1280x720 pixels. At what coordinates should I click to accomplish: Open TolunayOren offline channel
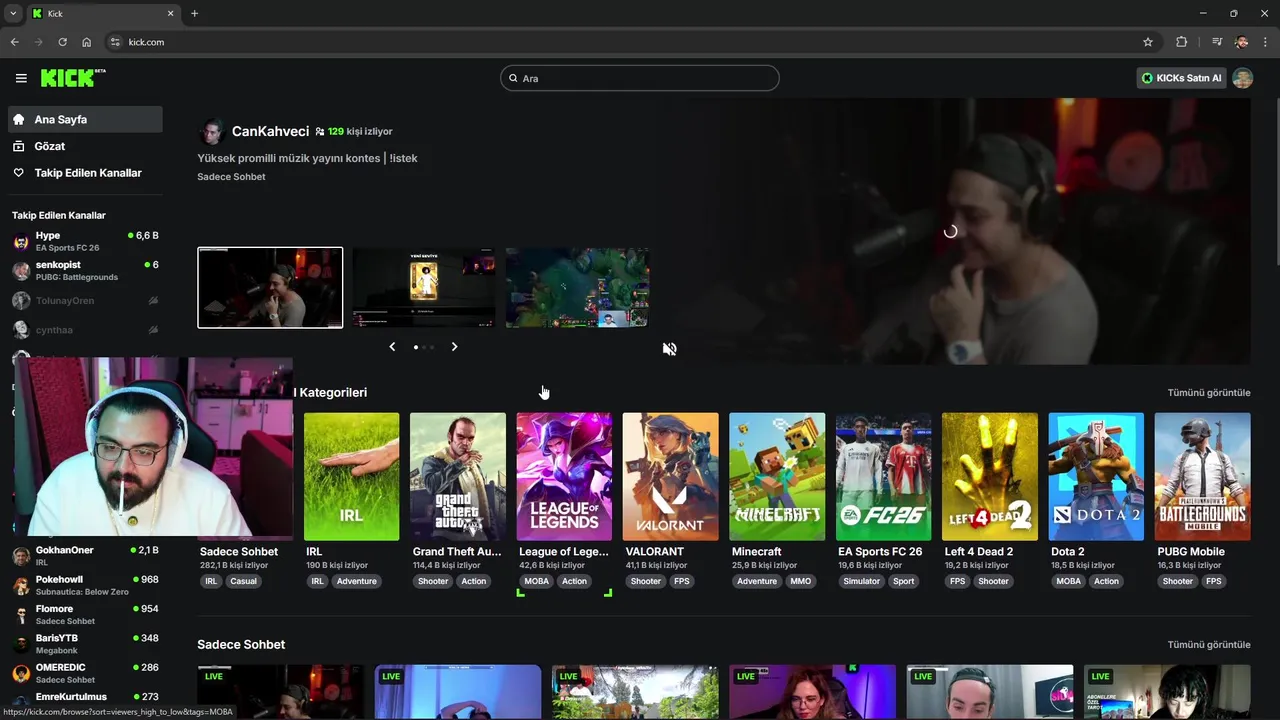point(84,300)
